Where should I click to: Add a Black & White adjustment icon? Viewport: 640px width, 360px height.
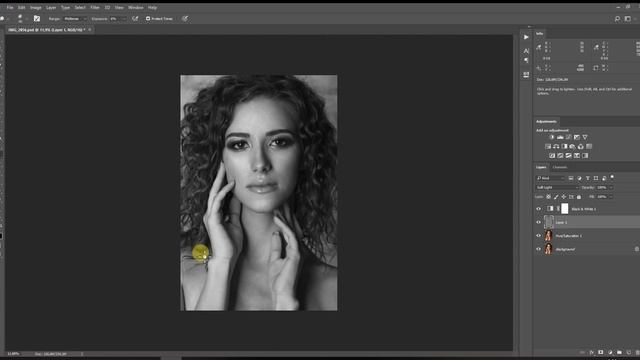[564, 146]
